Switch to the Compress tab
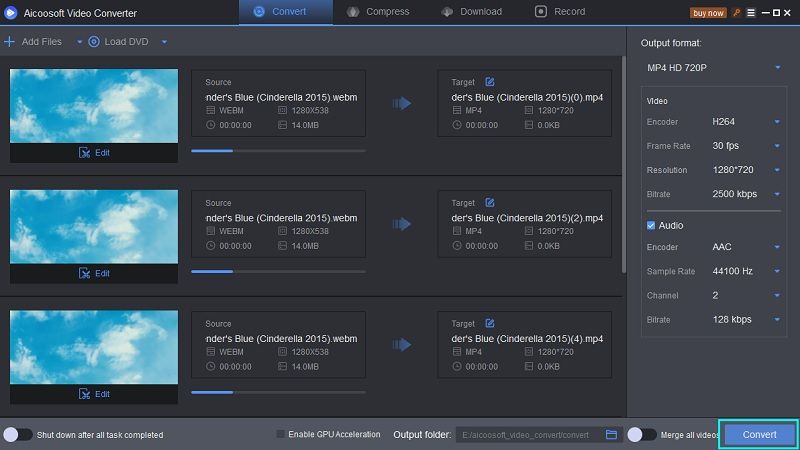 [x=378, y=12]
